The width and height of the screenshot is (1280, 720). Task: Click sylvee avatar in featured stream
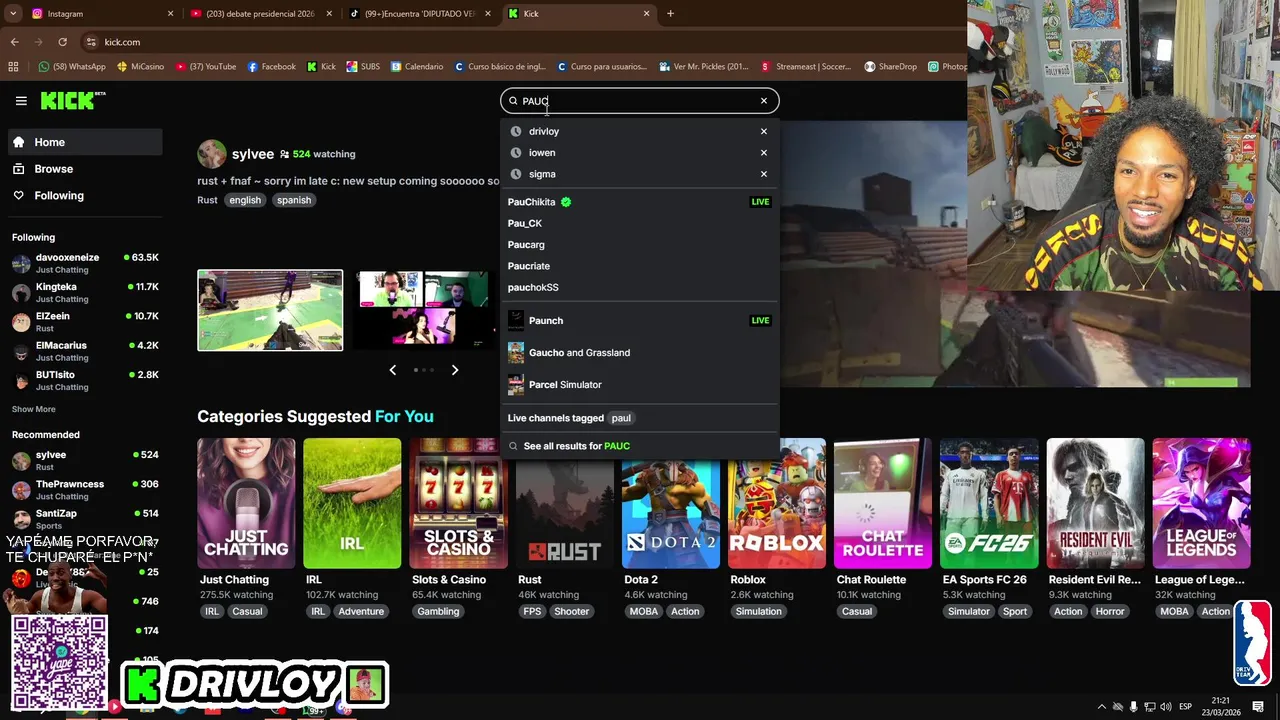[212, 154]
